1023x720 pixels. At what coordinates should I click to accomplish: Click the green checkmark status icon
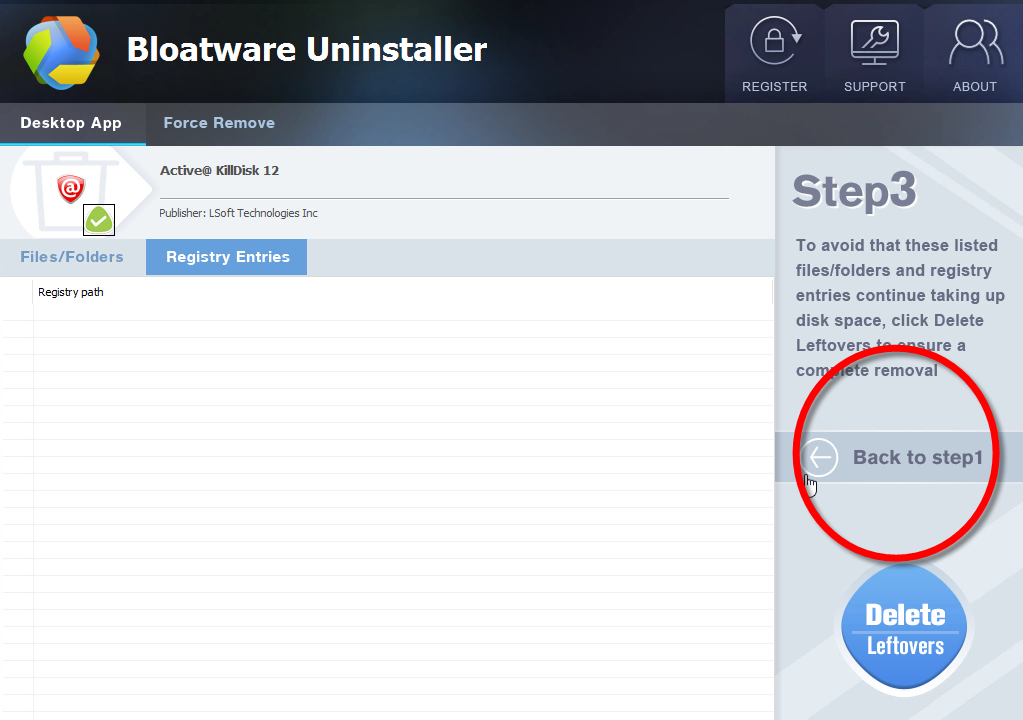[99, 220]
